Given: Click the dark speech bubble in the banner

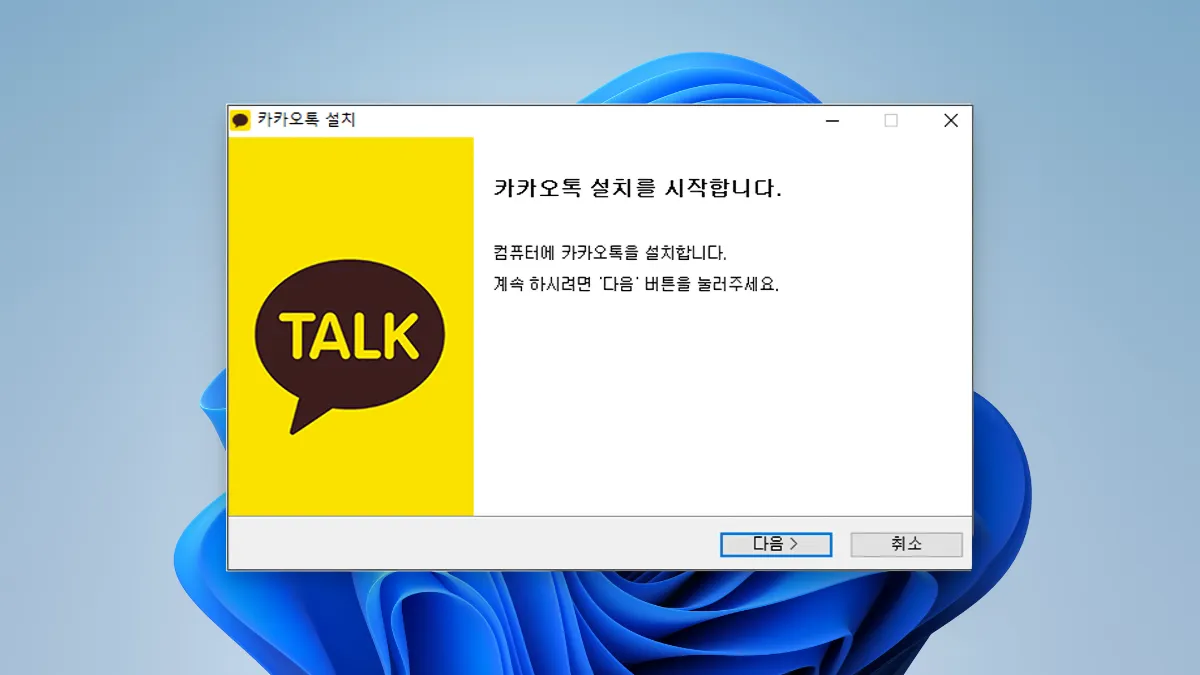Looking at the screenshot, I should [351, 330].
